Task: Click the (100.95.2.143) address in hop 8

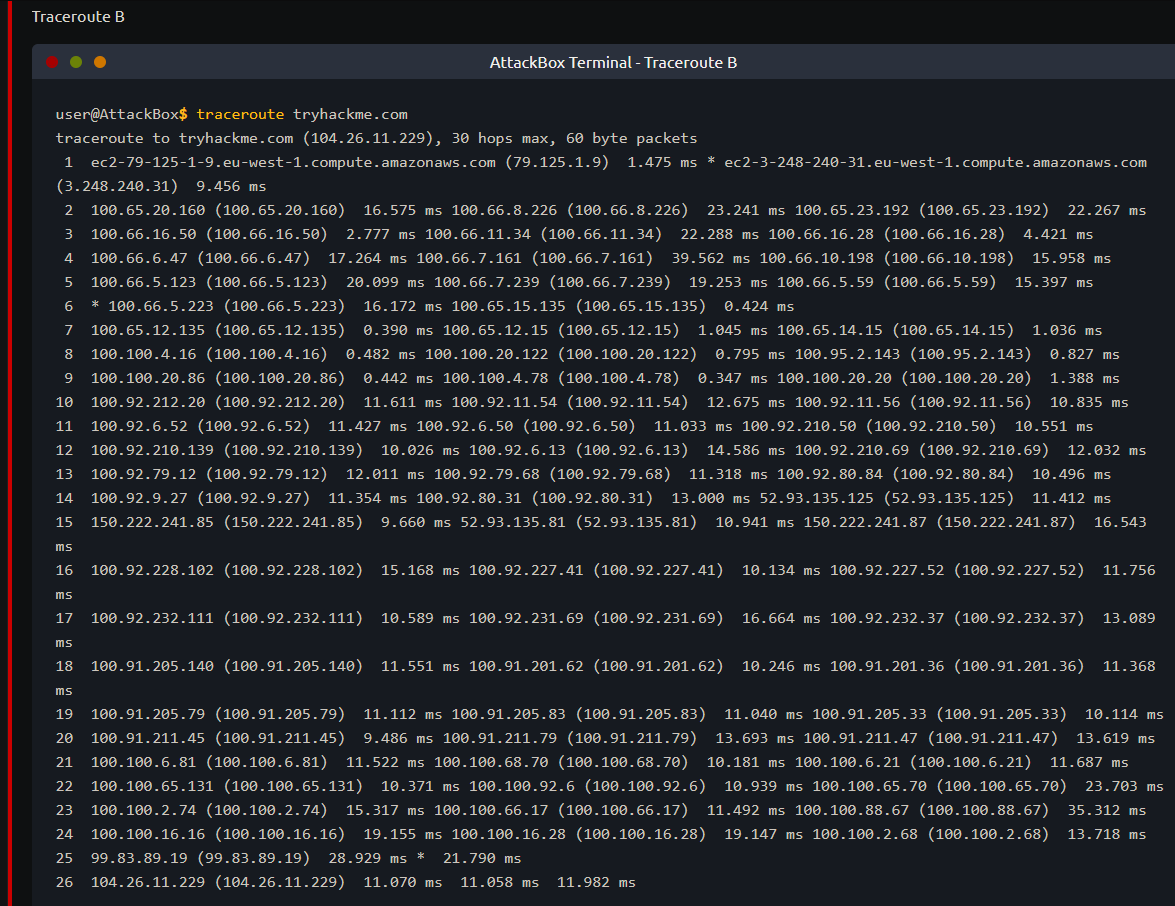Action: click(970, 354)
